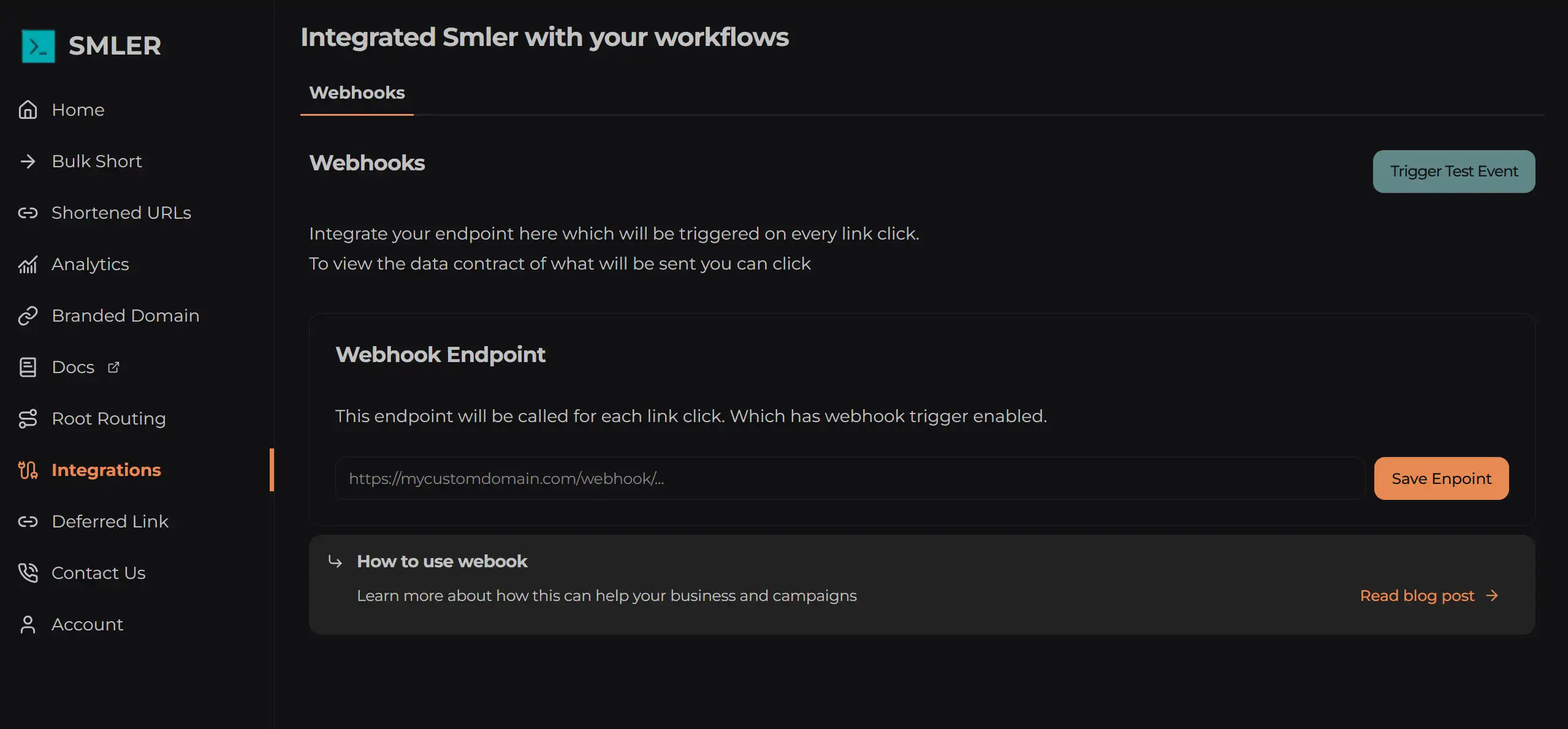Image resolution: width=1568 pixels, height=729 pixels.
Task: Click the Save Enpoint button
Action: point(1441,478)
